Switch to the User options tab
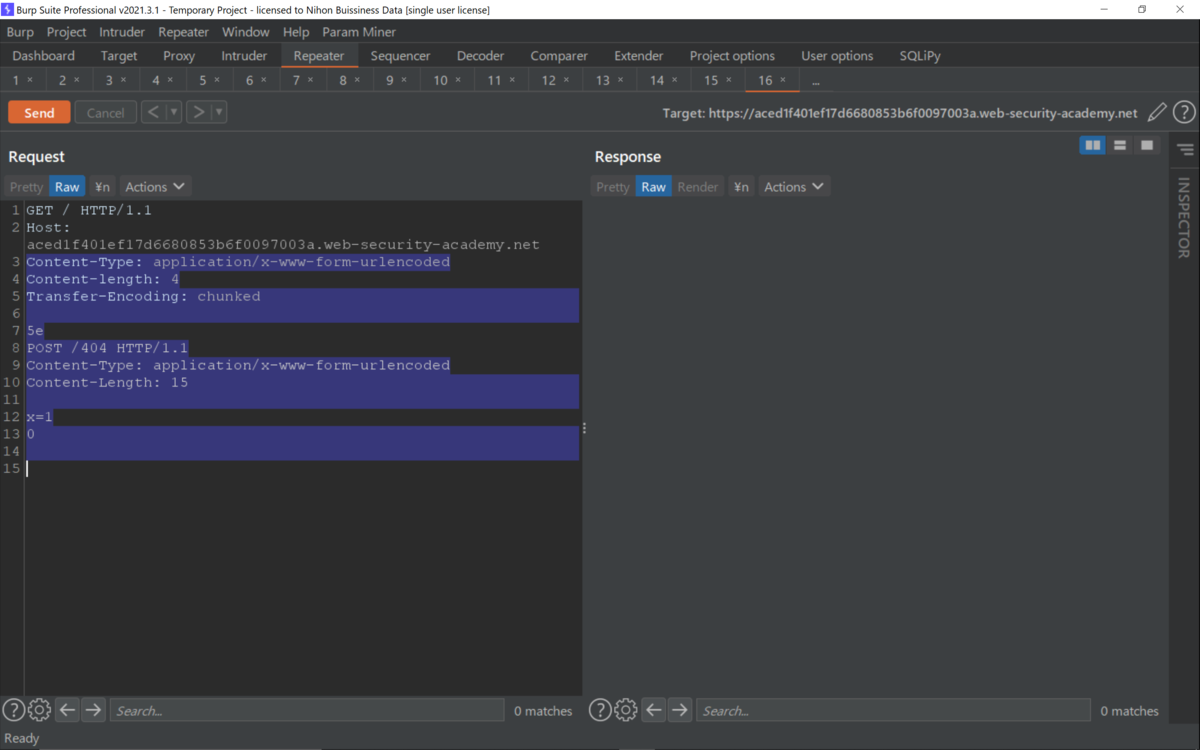1200x750 pixels. tap(837, 56)
